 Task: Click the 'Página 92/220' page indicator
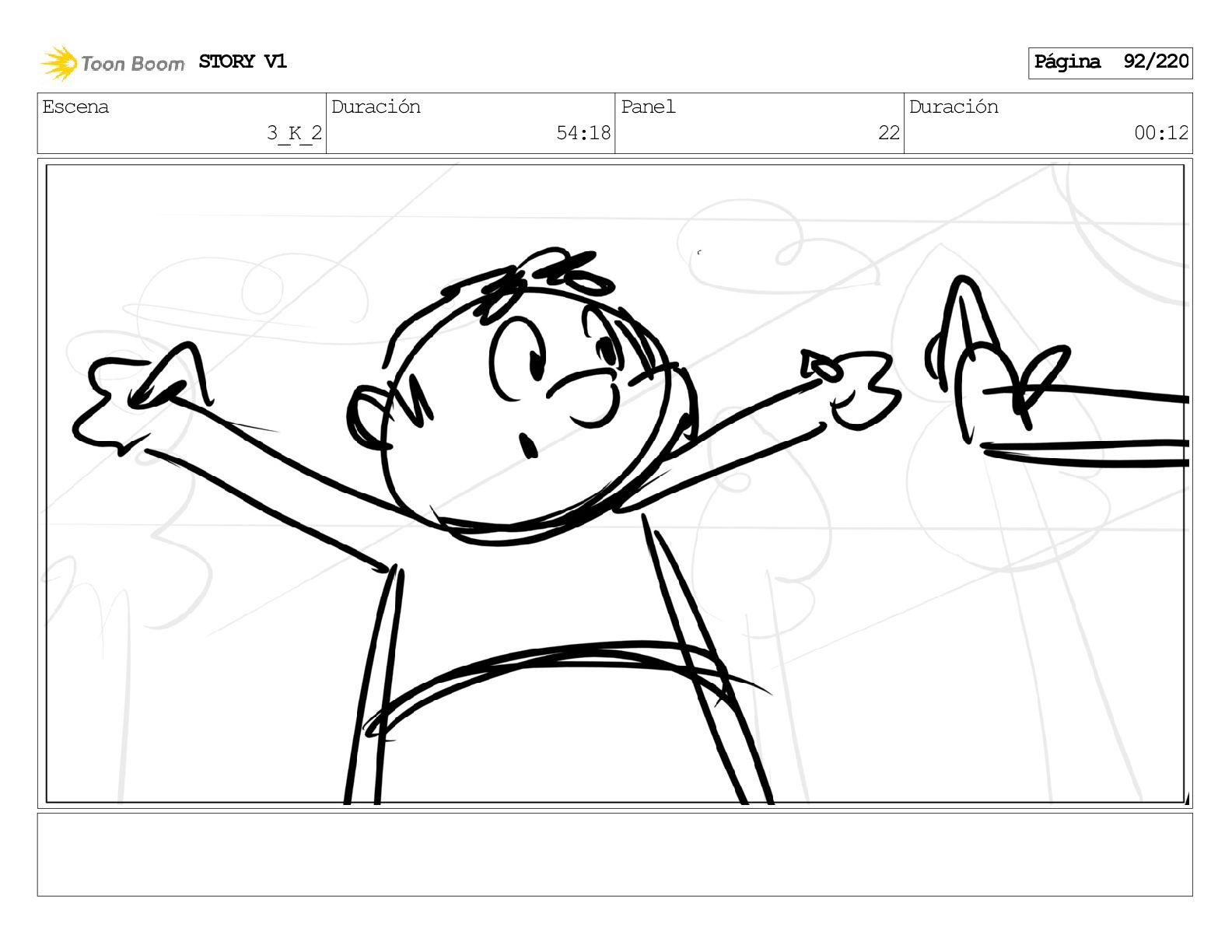pyautogui.click(x=1111, y=62)
